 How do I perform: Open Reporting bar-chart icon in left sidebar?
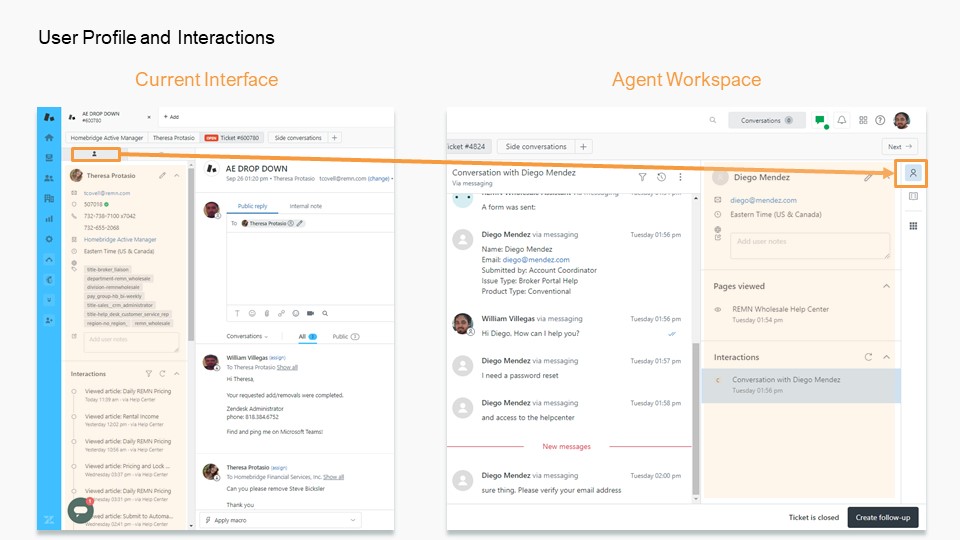[49, 219]
